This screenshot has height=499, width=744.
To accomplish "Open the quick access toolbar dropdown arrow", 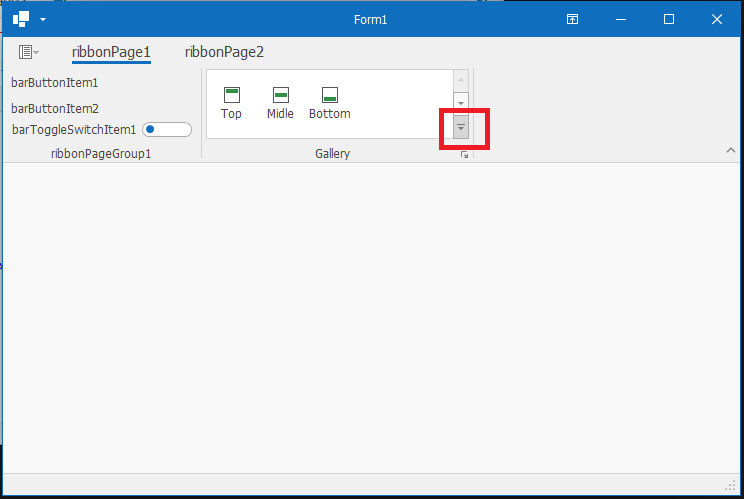I will tap(43, 19).
